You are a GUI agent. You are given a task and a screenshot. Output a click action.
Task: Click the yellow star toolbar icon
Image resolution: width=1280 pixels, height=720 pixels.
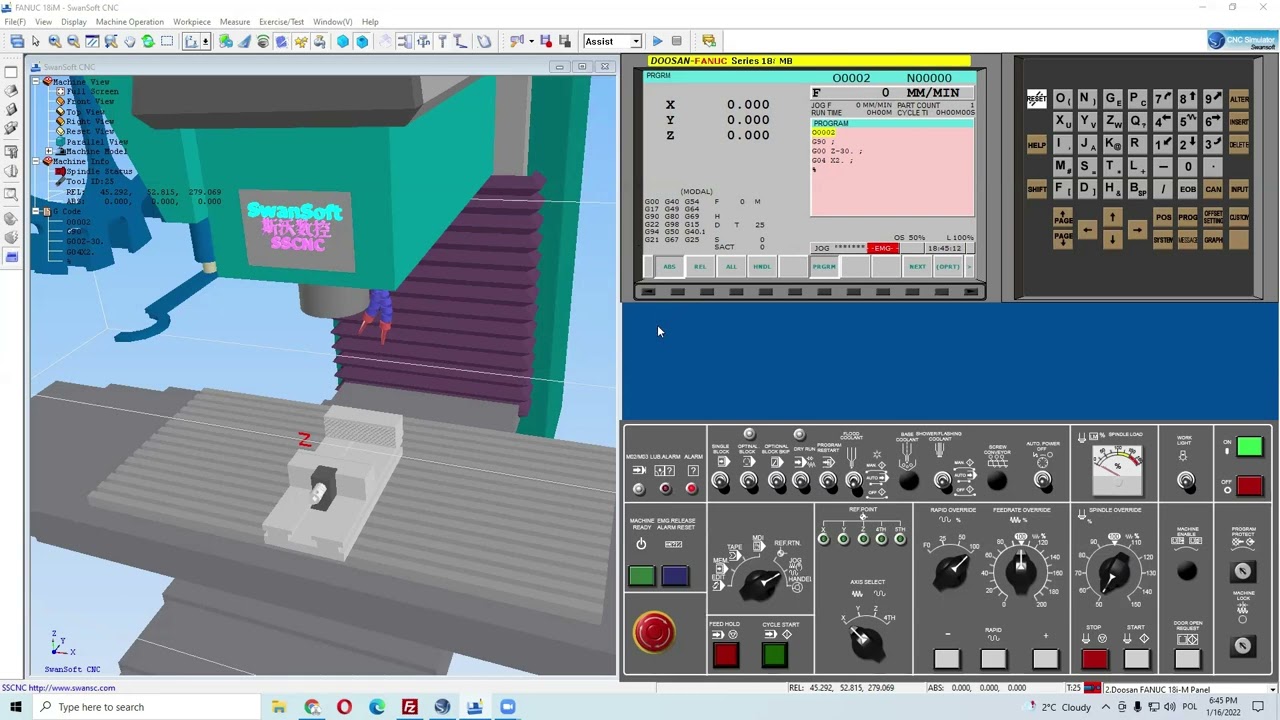[x=300, y=41]
